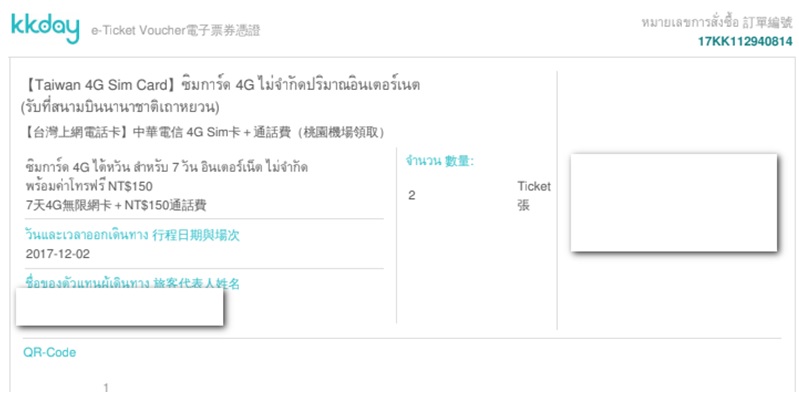
Task: Click the Ticket 張 unit label
Action: tap(534, 196)
